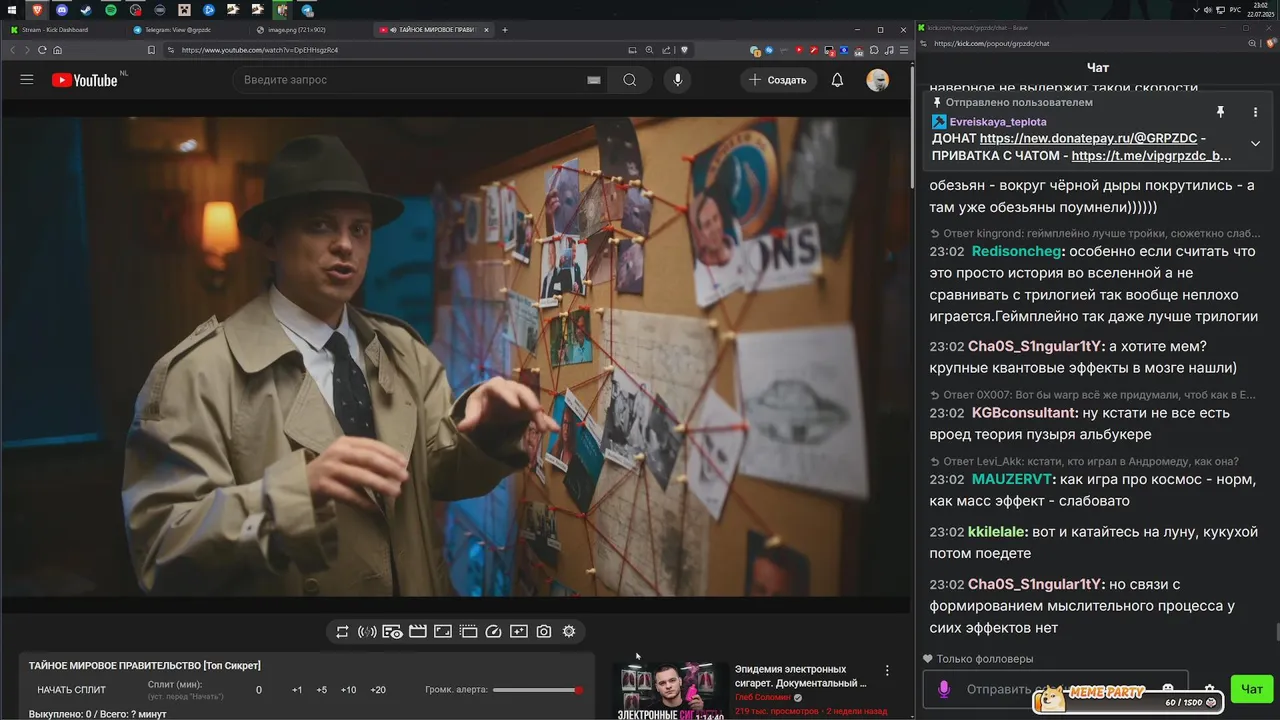Close the YouTube browser tab

[x=487, y=30]
